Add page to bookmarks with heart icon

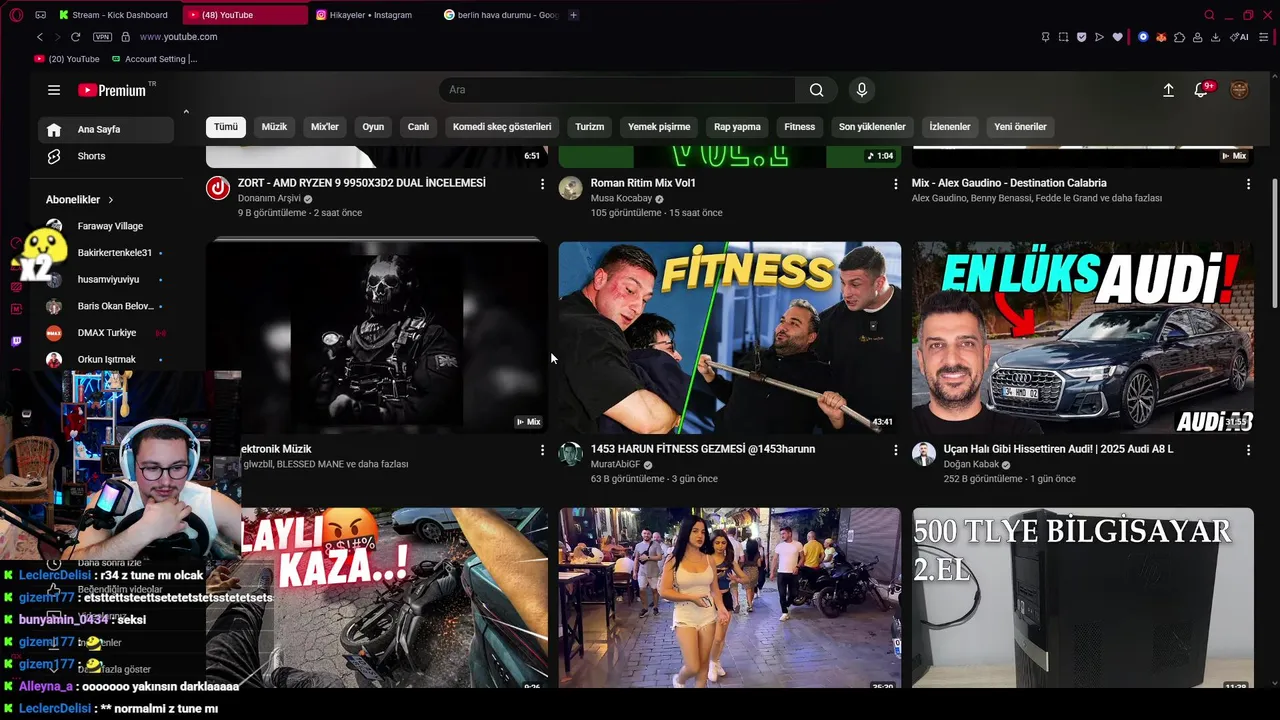(x=1117, y=37)
